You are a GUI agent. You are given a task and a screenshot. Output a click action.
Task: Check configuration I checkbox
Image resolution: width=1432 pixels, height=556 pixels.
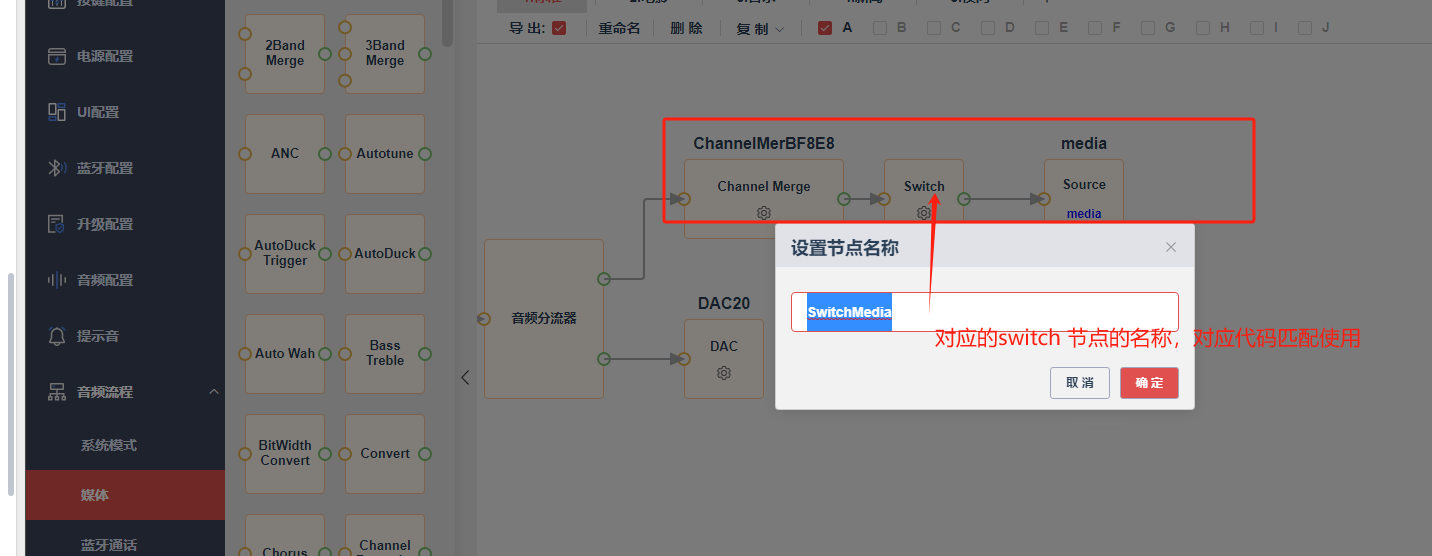pos(1257,28)
